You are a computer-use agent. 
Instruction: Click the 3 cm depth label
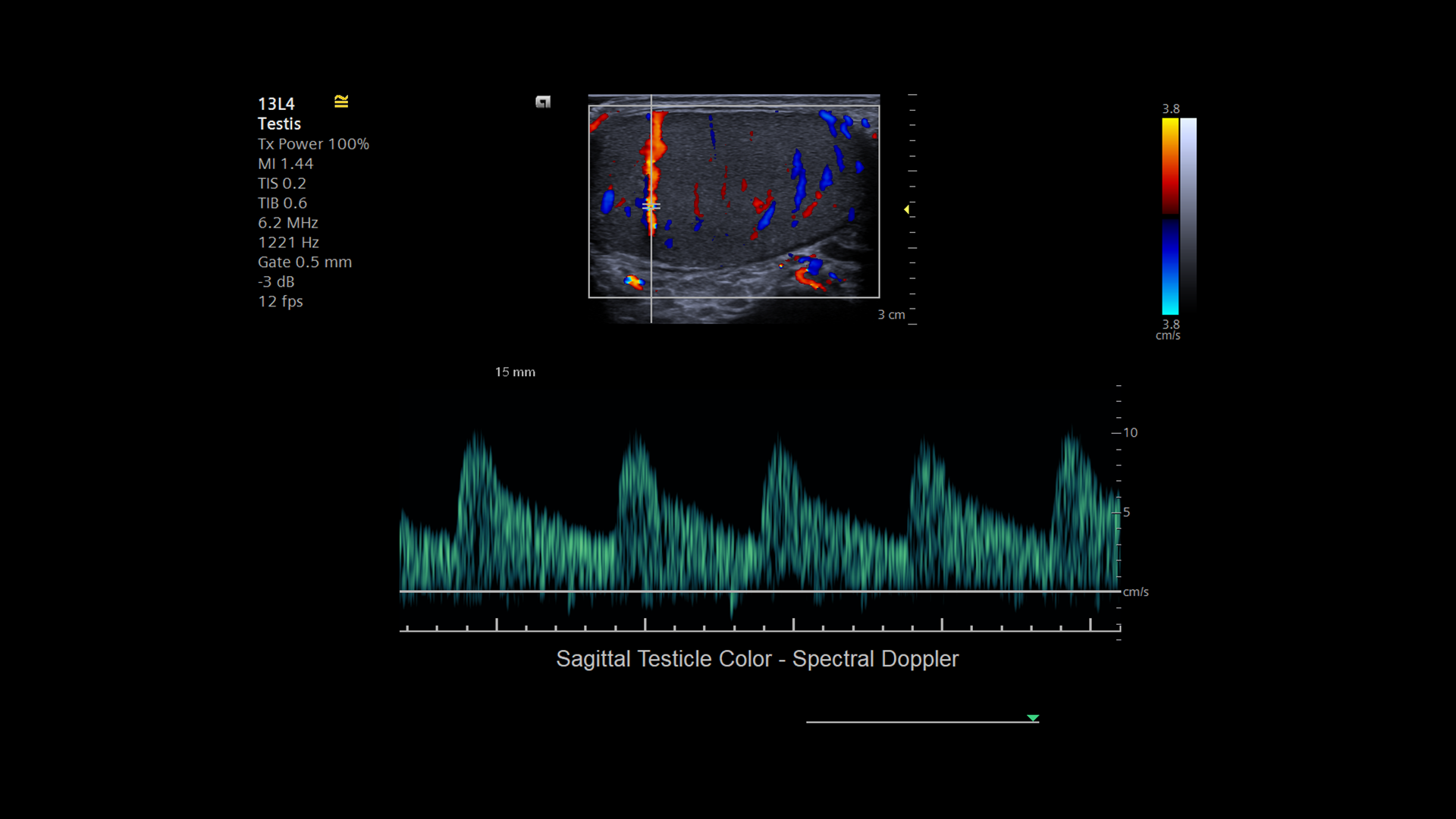891,315
